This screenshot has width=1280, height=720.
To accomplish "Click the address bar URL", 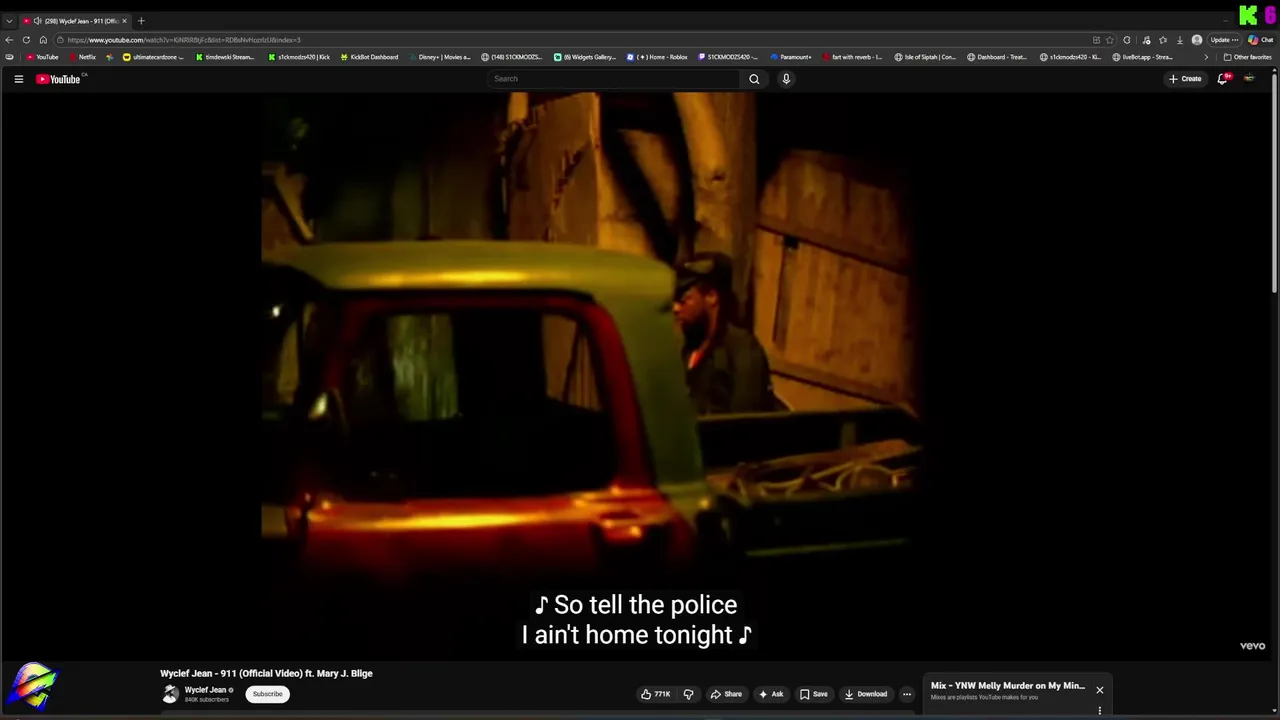I will pyautogui.click(x=183, y=40).
